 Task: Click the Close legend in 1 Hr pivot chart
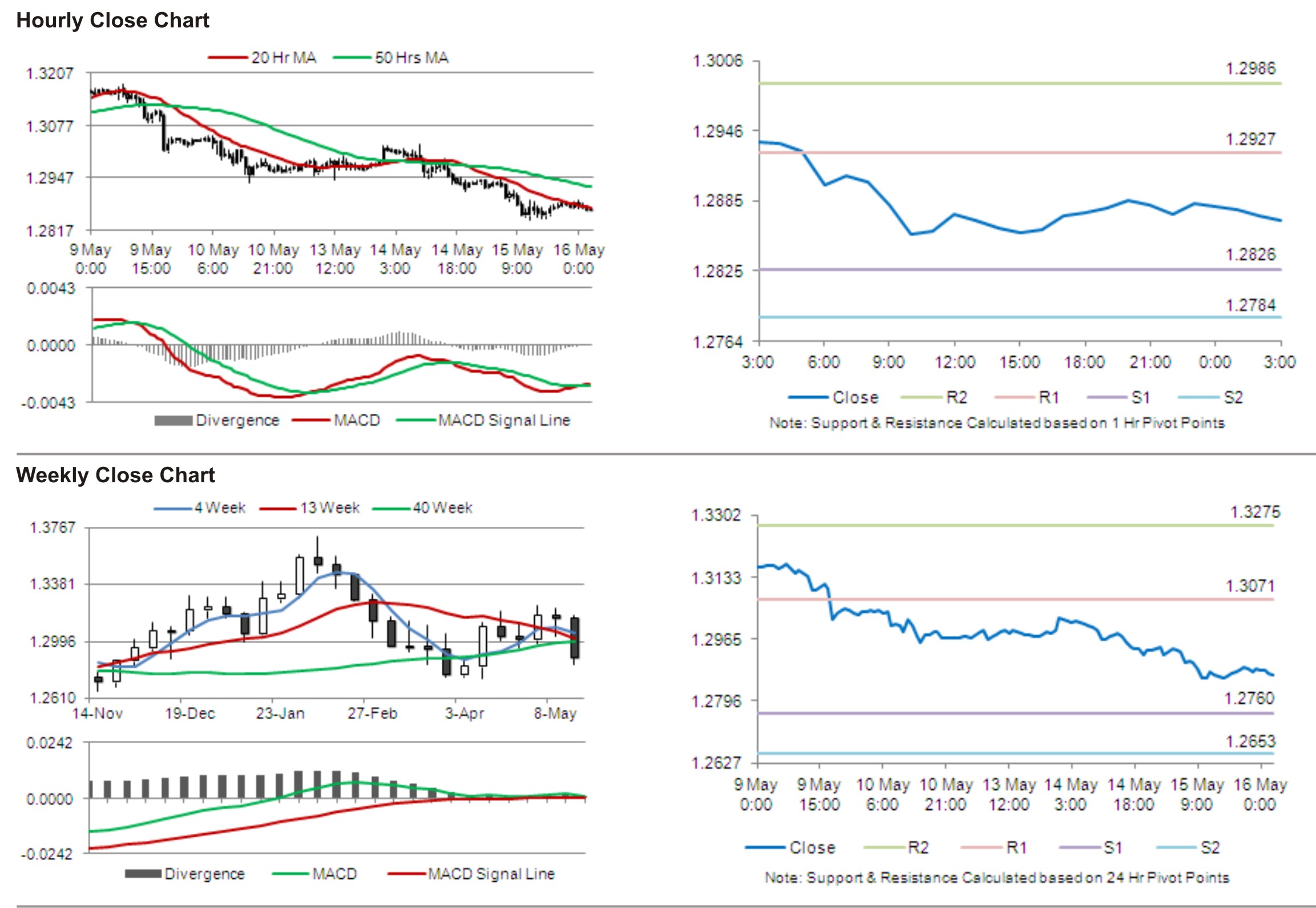coord(834,397)
